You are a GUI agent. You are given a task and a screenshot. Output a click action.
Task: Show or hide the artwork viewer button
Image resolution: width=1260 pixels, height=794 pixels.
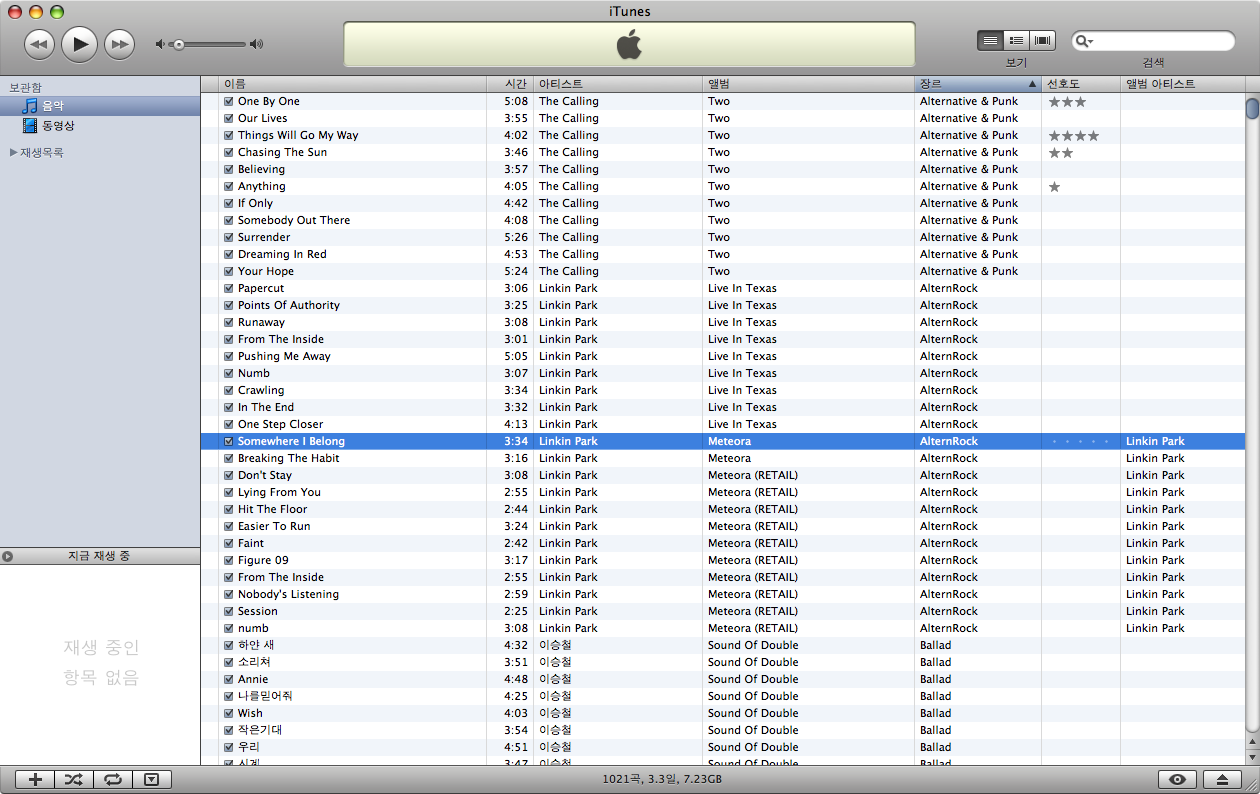[152, 780]
